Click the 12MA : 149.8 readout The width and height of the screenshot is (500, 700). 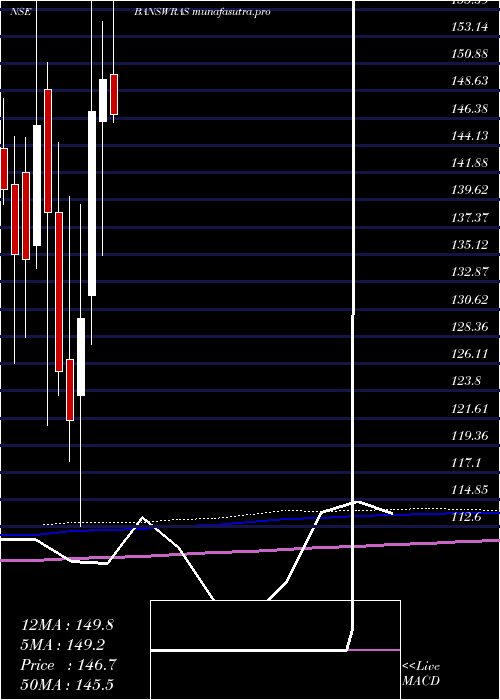pyautogui.click(x=67, y=625)
